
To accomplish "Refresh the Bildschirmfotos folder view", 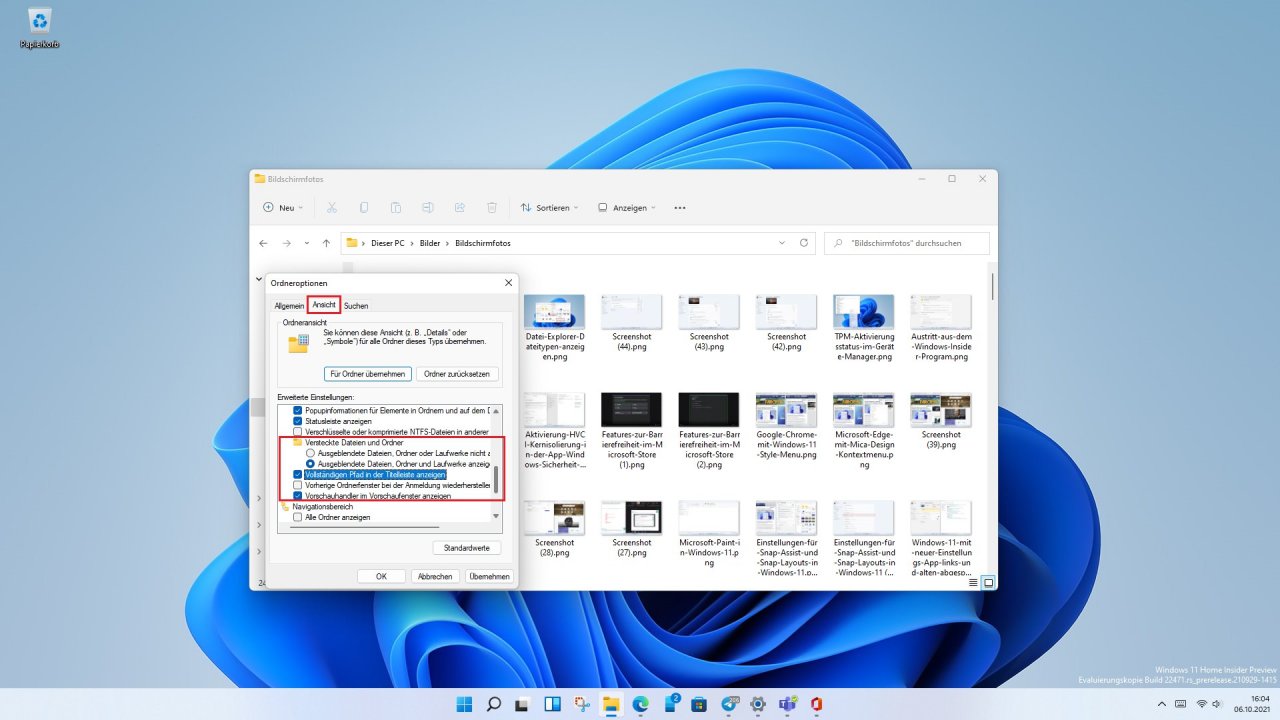I will click(x=804, y=243).
